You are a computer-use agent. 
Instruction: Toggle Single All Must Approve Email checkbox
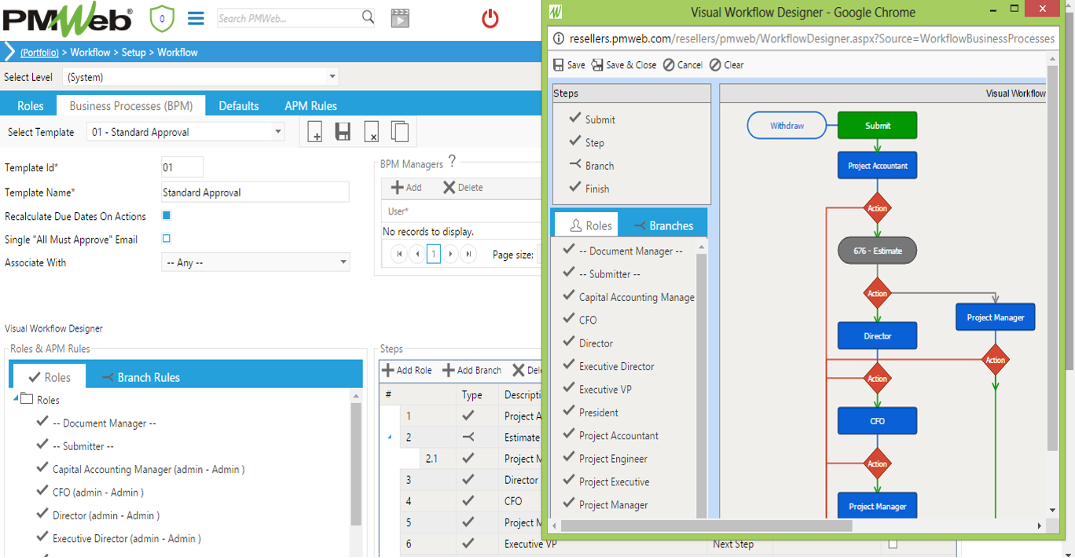click(x=166, y=239)
